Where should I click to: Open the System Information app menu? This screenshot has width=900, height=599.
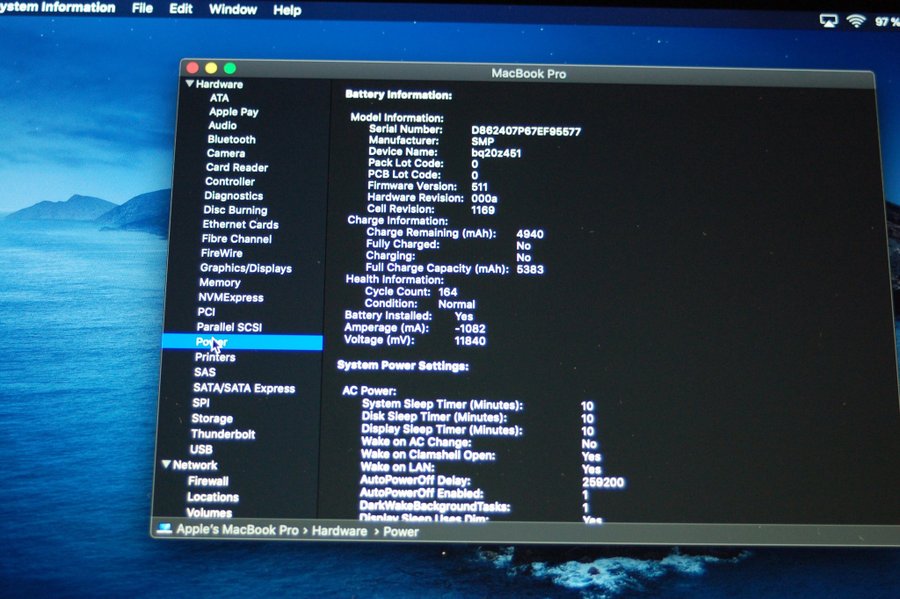tap(57, 7)
